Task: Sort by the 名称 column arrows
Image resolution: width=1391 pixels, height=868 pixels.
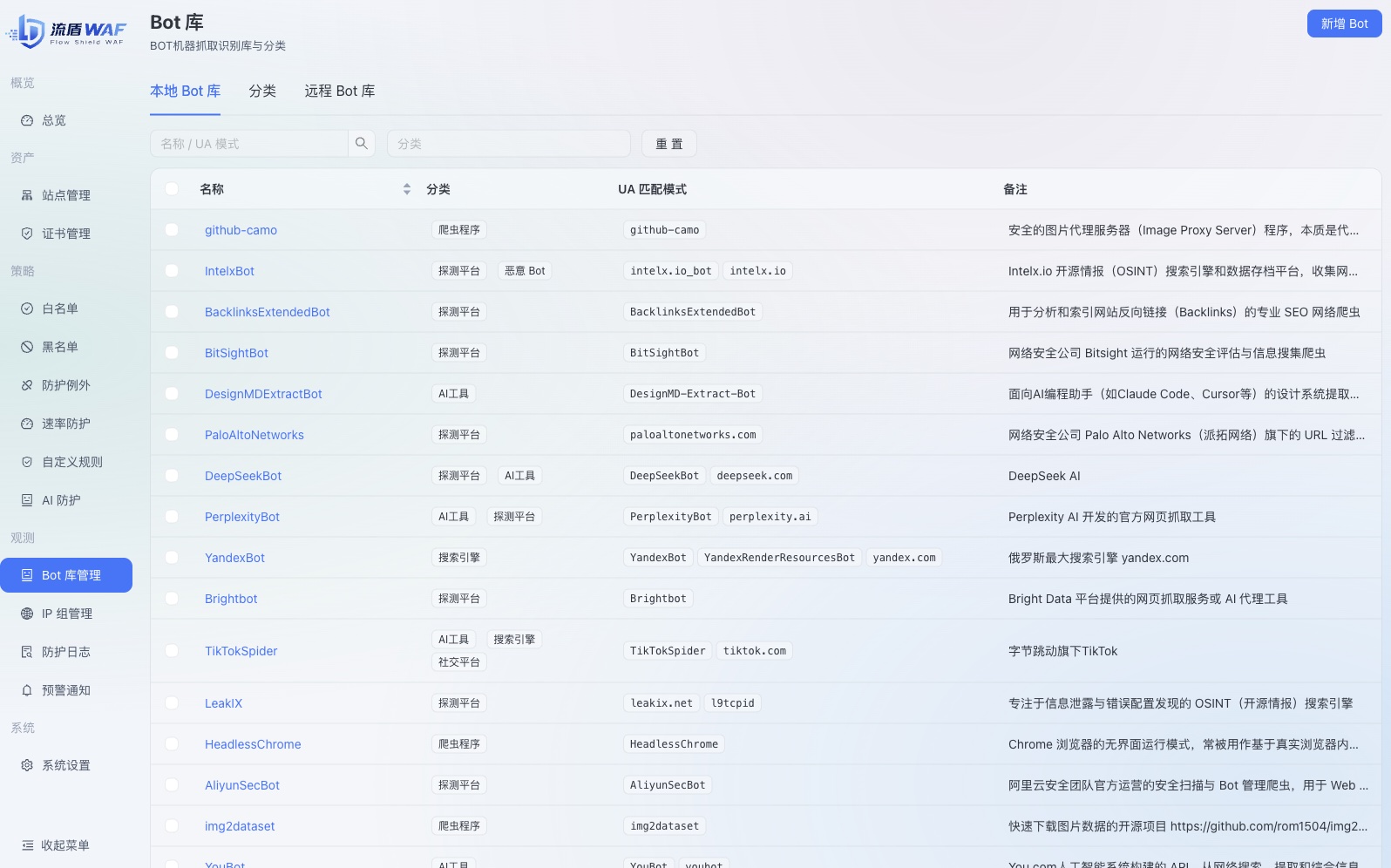Action: coord(407,189)
